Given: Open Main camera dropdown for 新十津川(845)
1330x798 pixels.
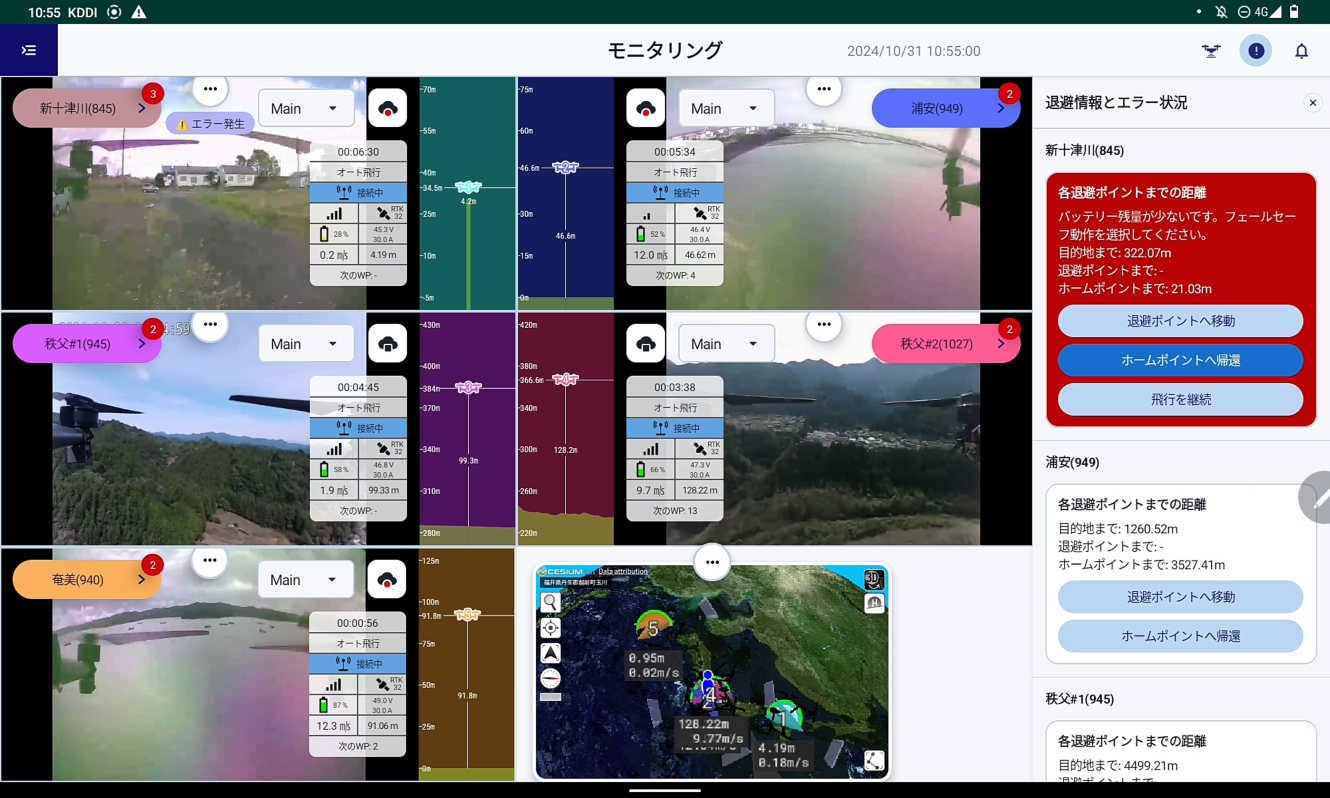Looking at the screenshot, I should point(305,108).
